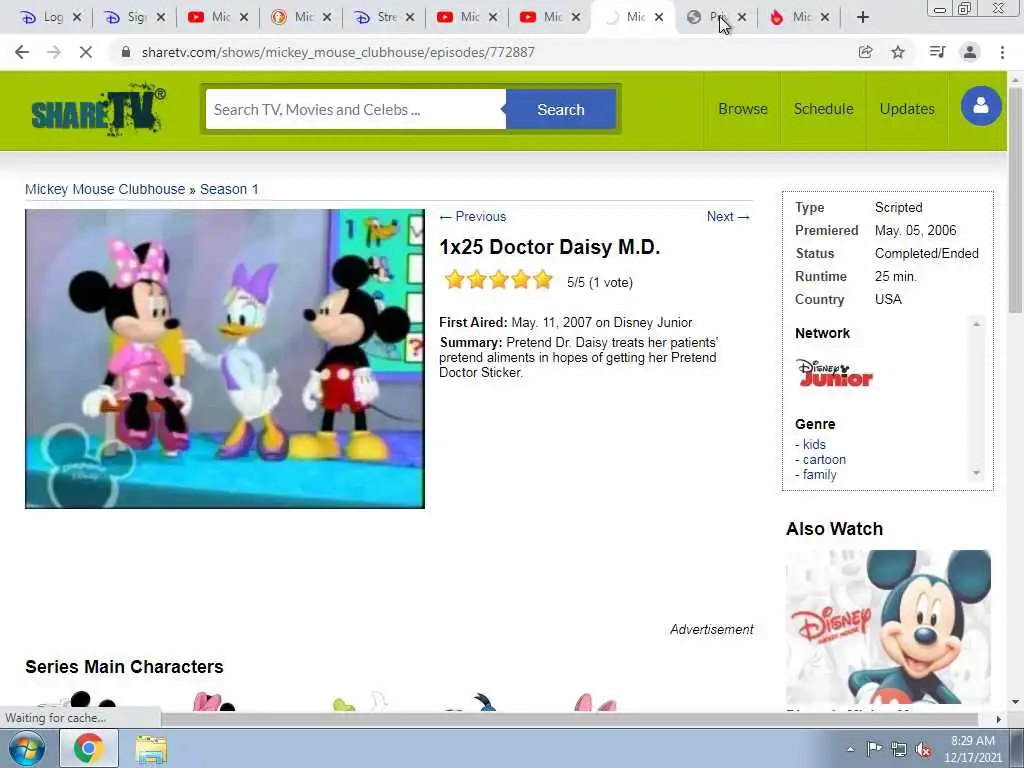Viewport: 1024px width, 768px height.
Task: Click the network tray icon
Action: (899, 750)
